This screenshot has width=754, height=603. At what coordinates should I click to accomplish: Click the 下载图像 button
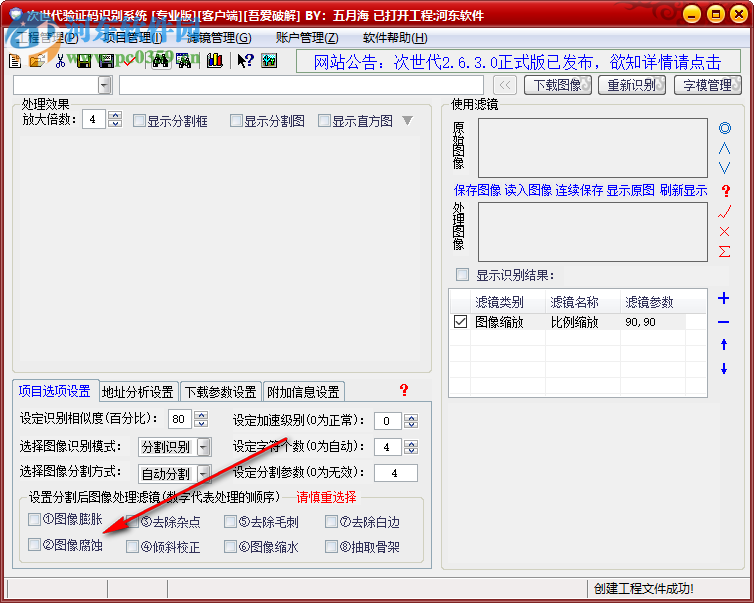tap(558, 85)
